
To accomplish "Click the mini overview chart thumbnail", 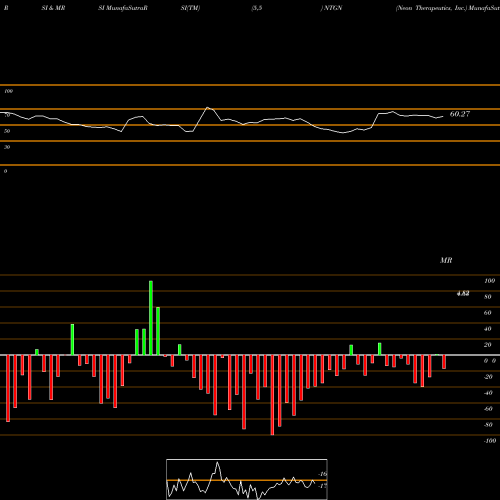I will click(x=247, y=479).
